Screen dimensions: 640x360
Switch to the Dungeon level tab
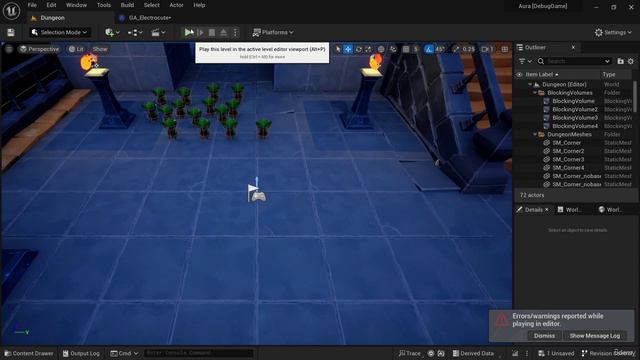[x=53, y=18]
